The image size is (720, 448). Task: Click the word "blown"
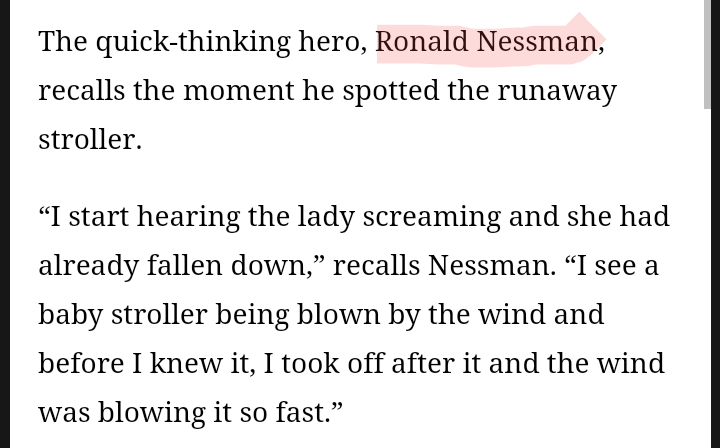pos(339,314)
